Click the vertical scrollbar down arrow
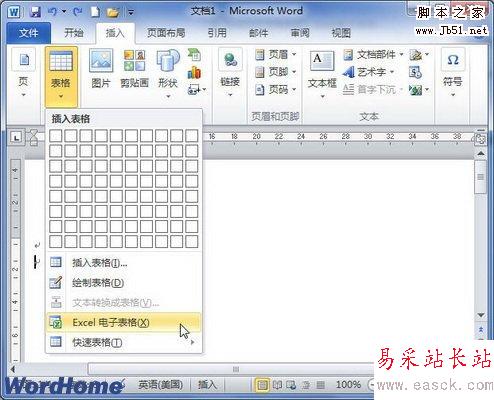Image resolution: width=494 pixels, height=400 pixels. 481,315
